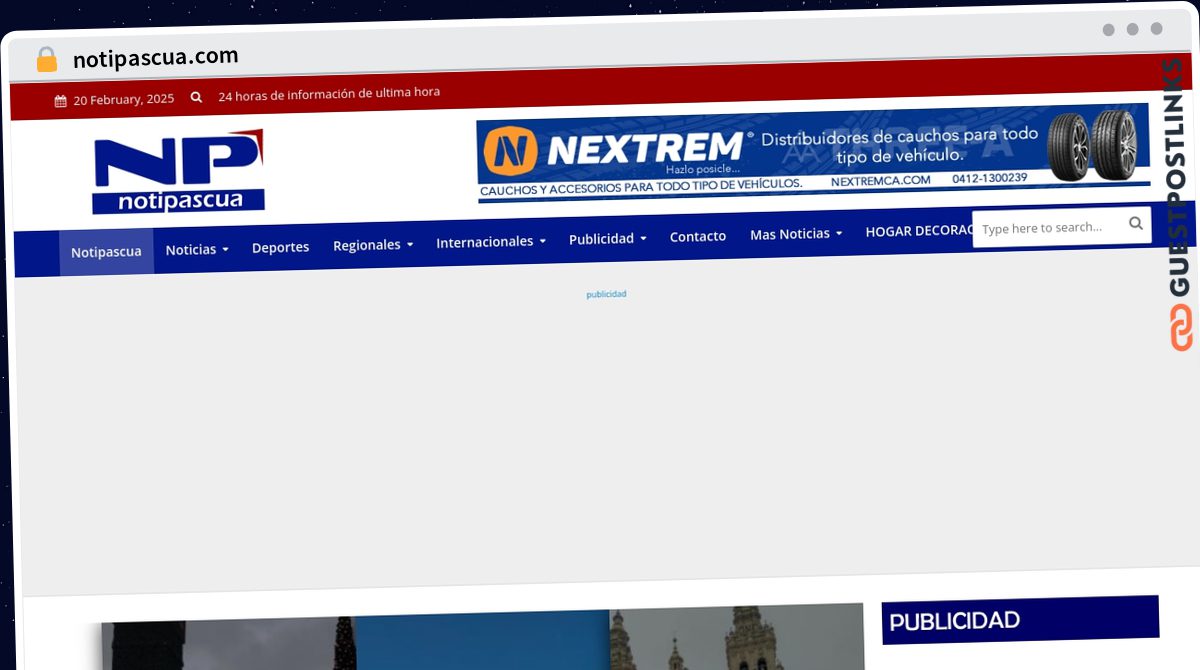Screen dimensions: 1200x670
Task: Open the Nextrem tire banner ad
Action: pos(813,153)
